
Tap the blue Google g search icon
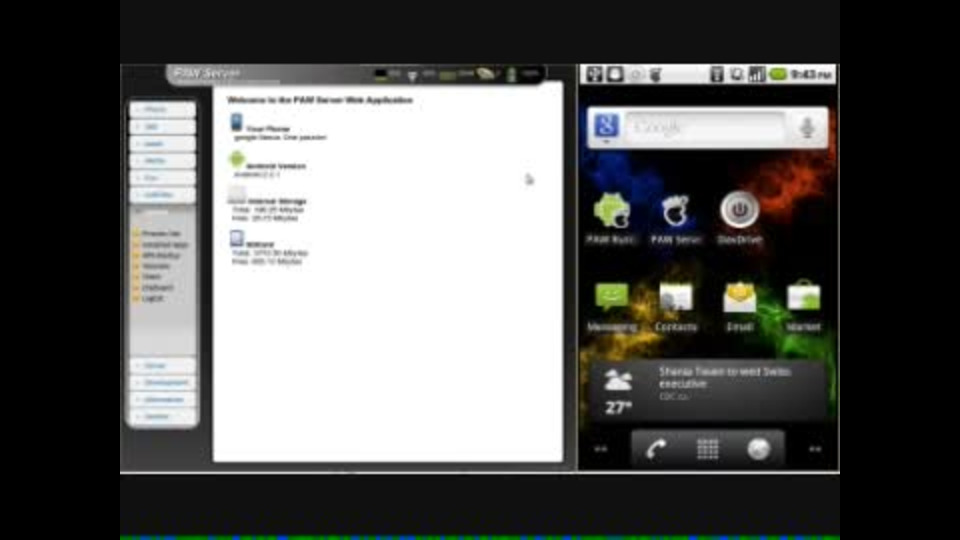[606, 126]
